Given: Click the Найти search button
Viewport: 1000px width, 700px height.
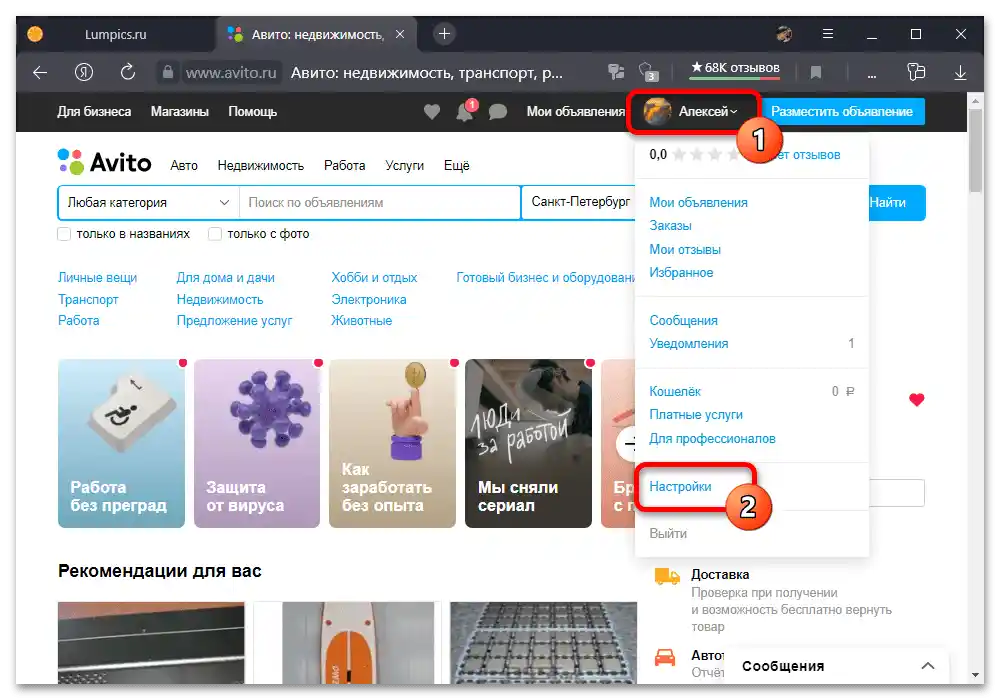Looking at the screenshot, I should click(896, 203).
